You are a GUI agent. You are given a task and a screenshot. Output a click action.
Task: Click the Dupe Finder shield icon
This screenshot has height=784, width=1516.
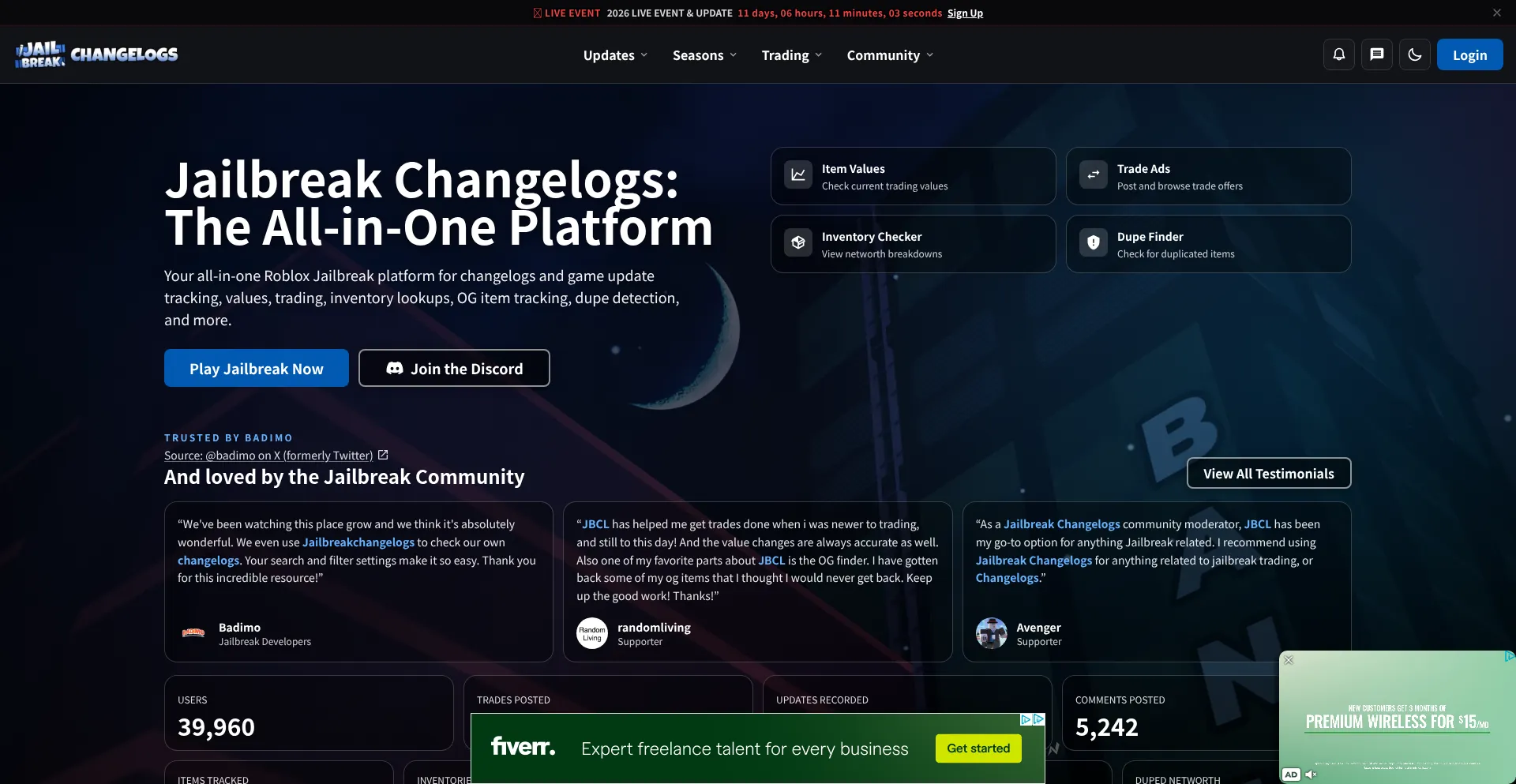pos(1094,242)
